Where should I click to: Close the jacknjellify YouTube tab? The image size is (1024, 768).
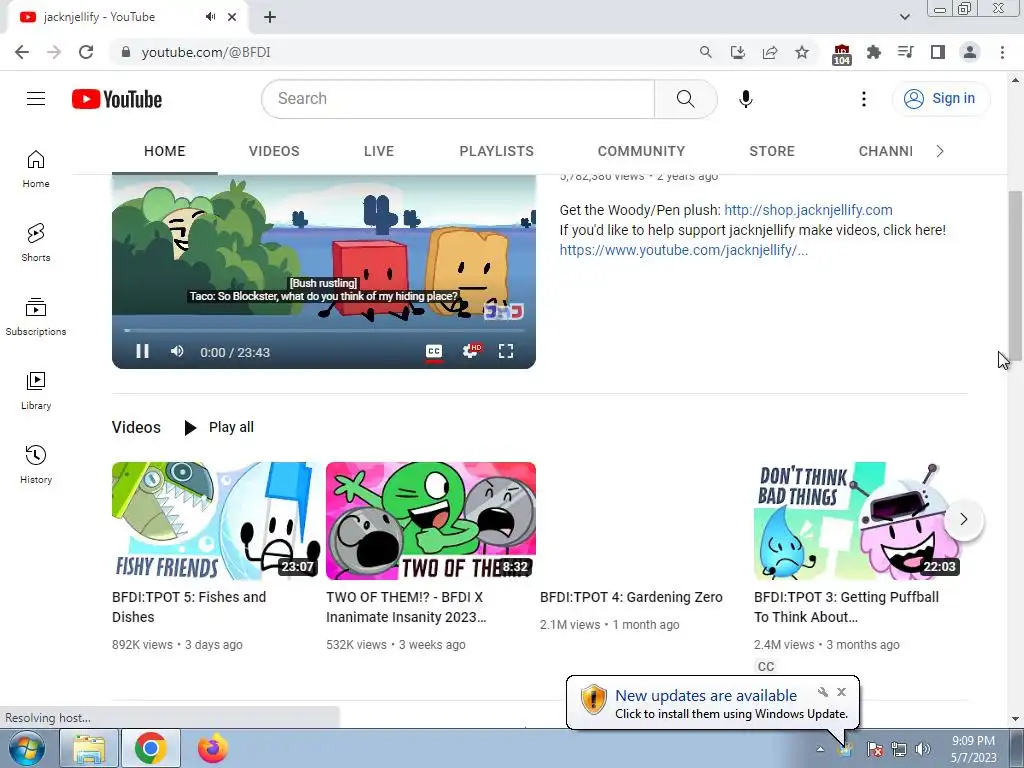pos(232,17)
